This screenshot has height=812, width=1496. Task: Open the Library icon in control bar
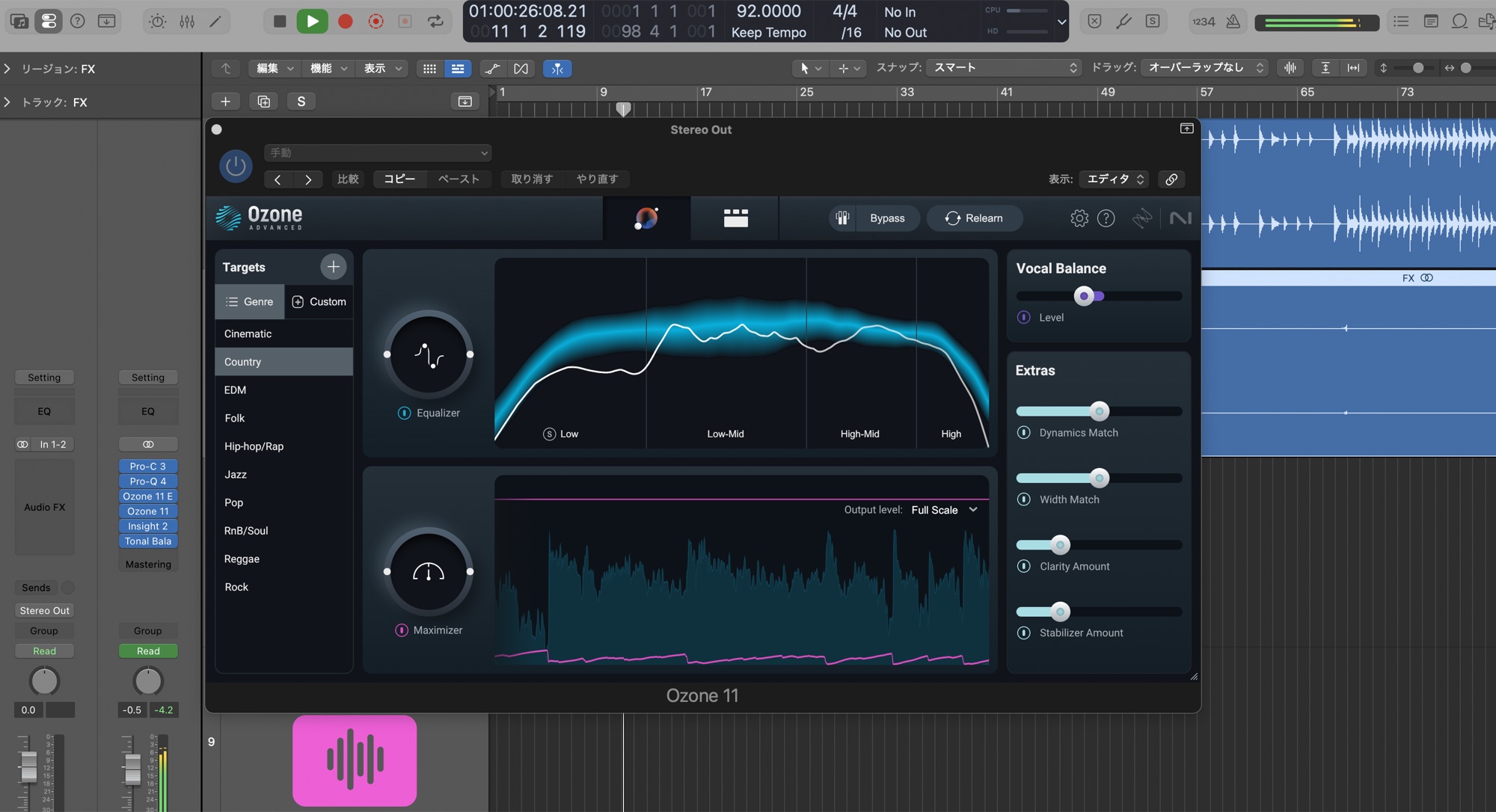coord(19,21)
